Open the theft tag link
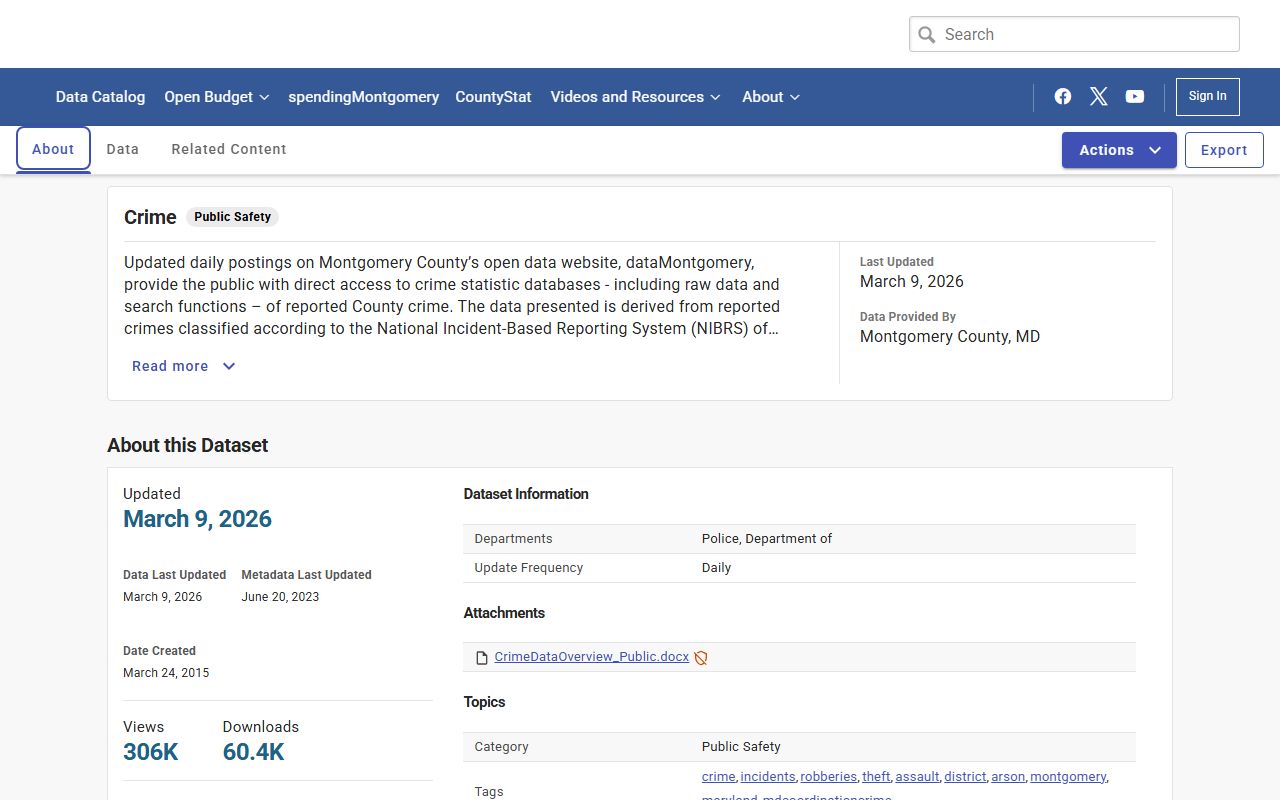The image size is (1280, 800). (876, 777)
